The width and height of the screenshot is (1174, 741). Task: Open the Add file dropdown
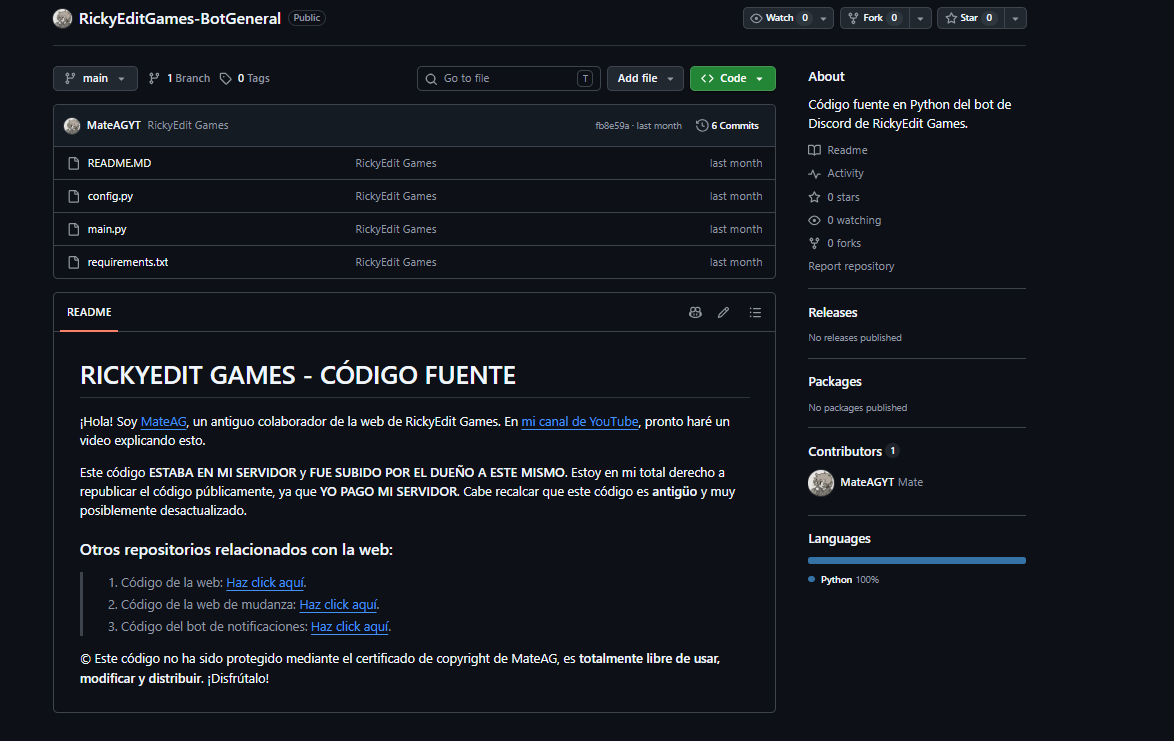(645, 79)
